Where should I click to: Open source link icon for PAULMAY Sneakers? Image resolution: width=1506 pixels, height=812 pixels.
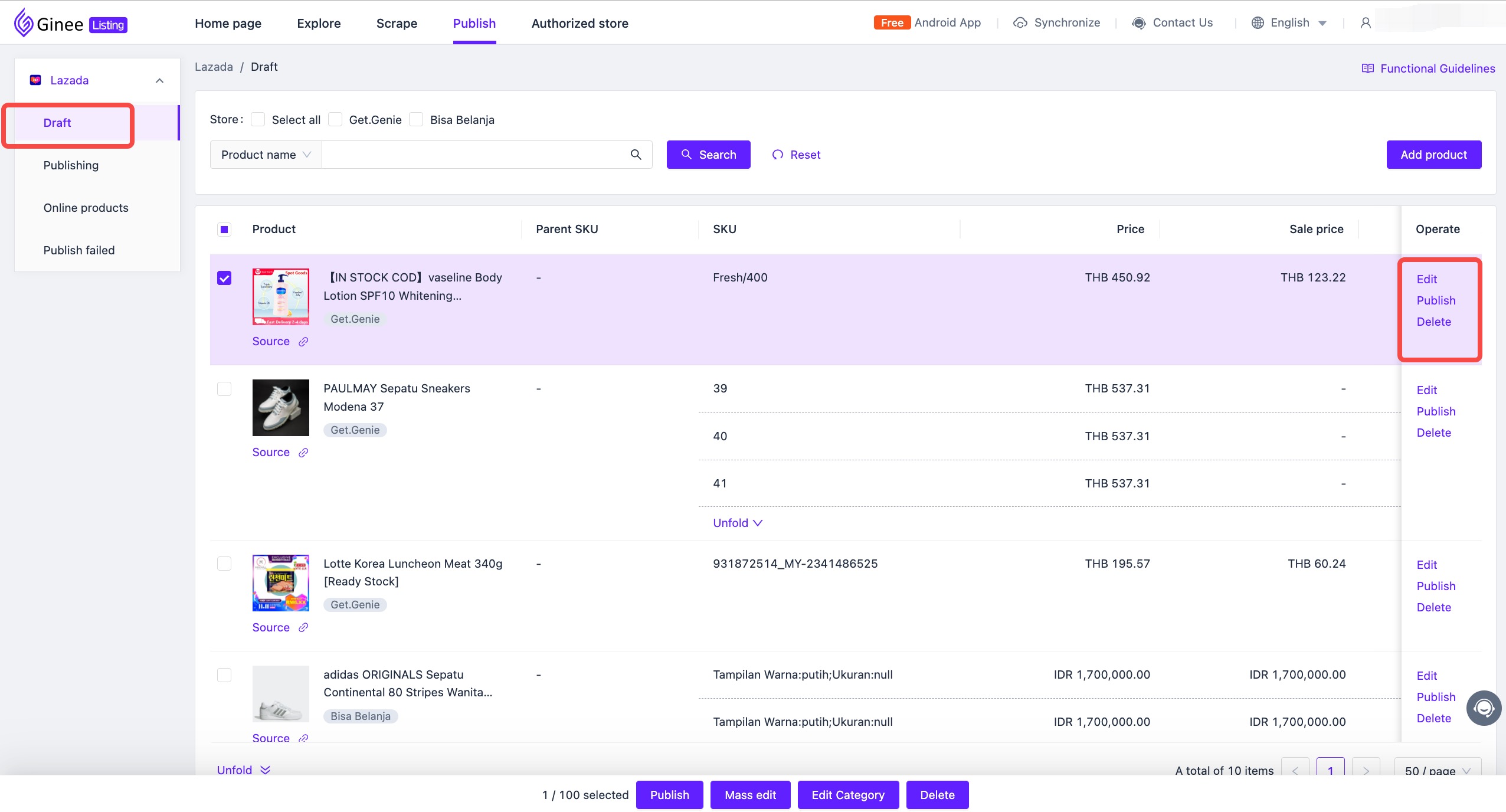click(303, 453)
